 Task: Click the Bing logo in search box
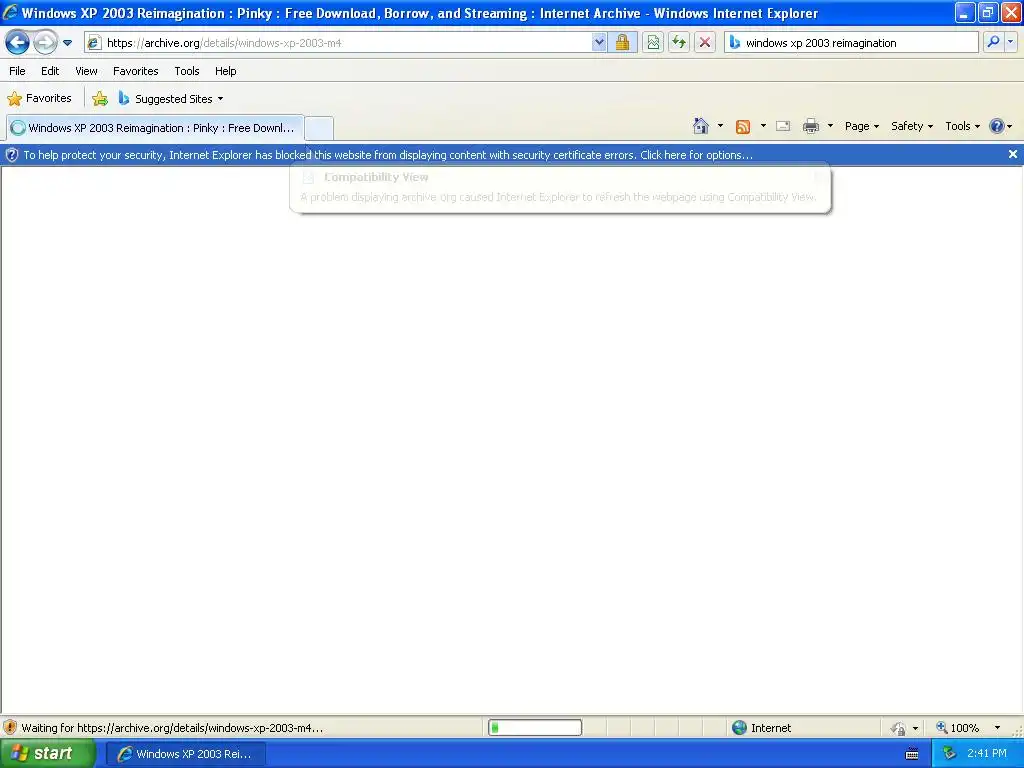click(x=735, y=43)
